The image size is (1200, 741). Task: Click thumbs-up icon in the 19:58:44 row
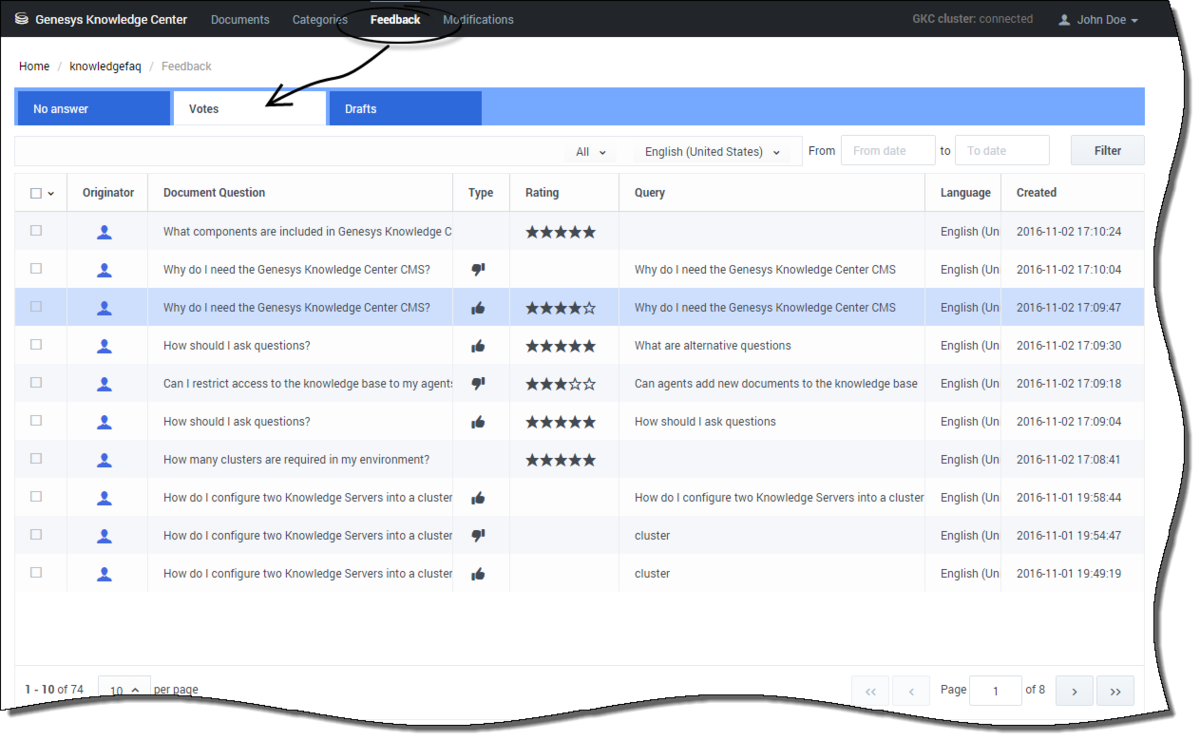click(x=478, y=498)
